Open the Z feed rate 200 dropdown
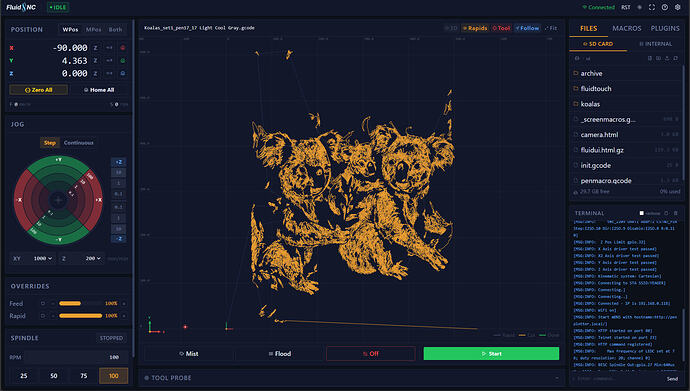The image size is (690, 391). [93, 258]
